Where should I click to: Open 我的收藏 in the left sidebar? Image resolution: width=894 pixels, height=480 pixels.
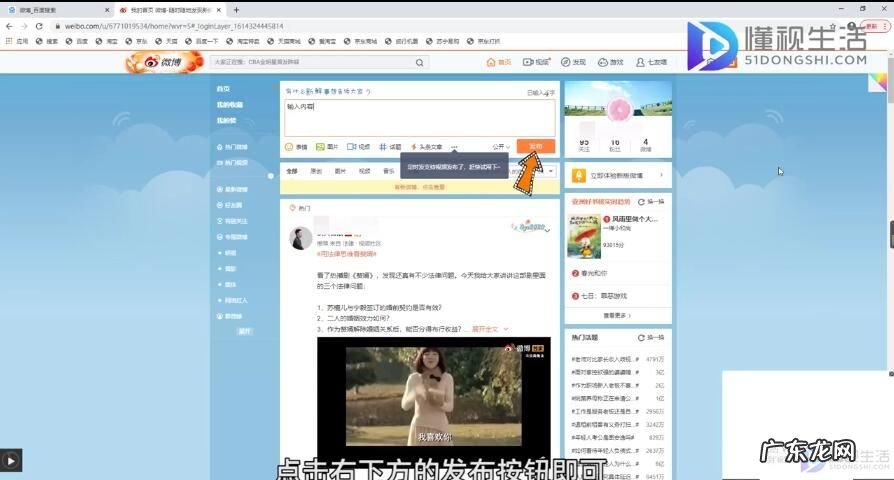click(230, 105)
